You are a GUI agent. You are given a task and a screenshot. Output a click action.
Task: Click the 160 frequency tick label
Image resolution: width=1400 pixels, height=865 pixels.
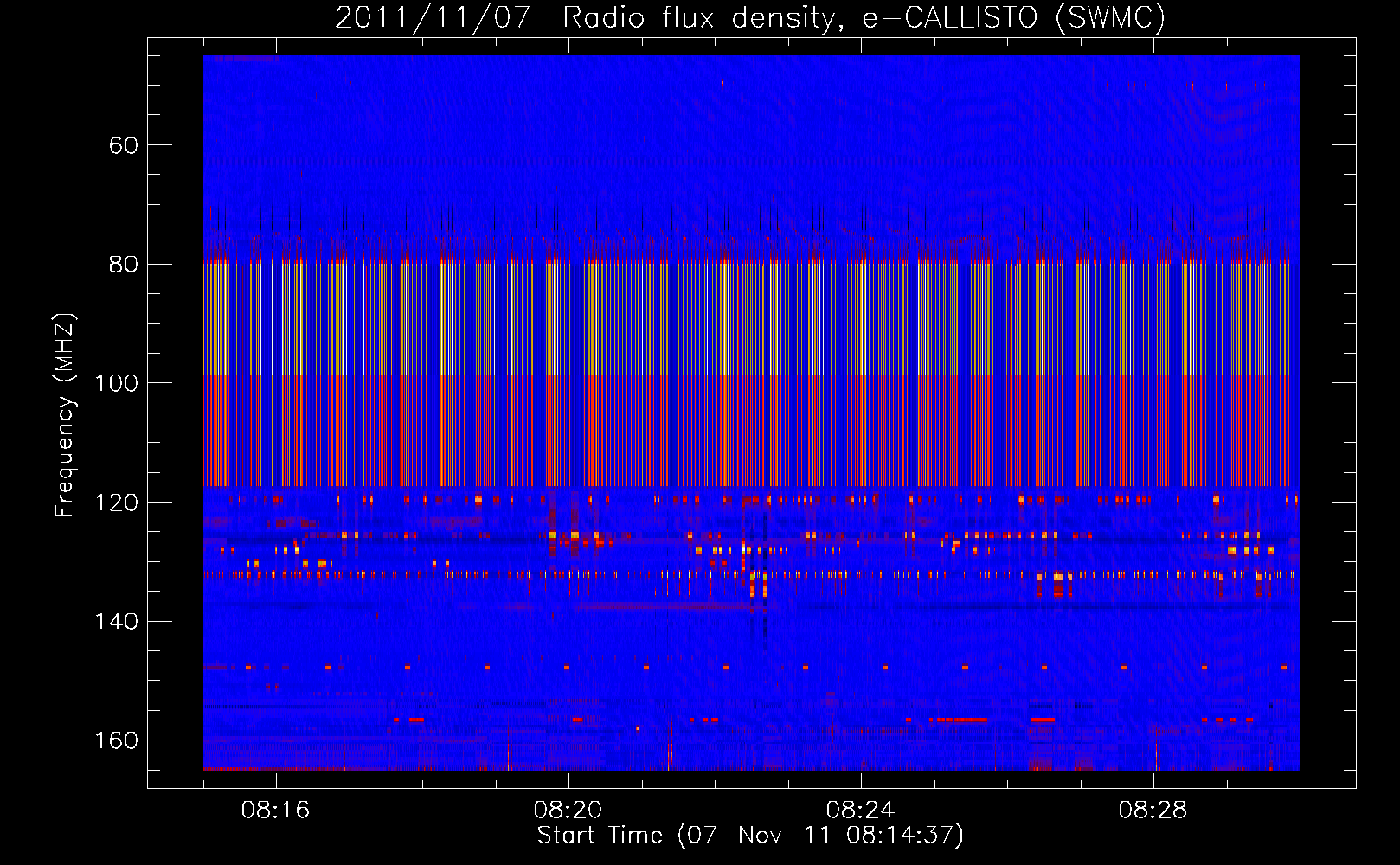point(116,740)
